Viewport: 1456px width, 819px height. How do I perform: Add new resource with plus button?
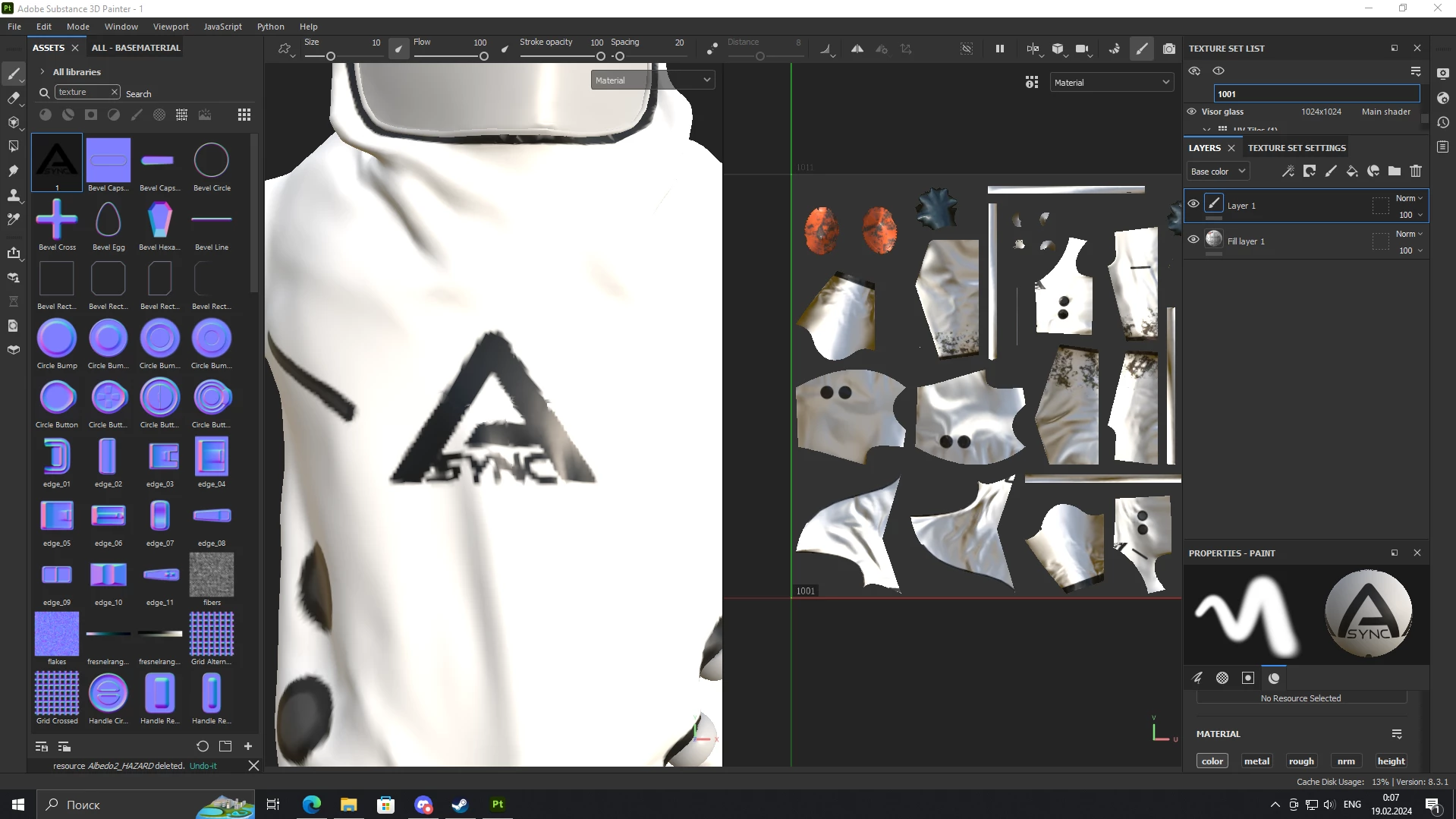pos(248,747)
